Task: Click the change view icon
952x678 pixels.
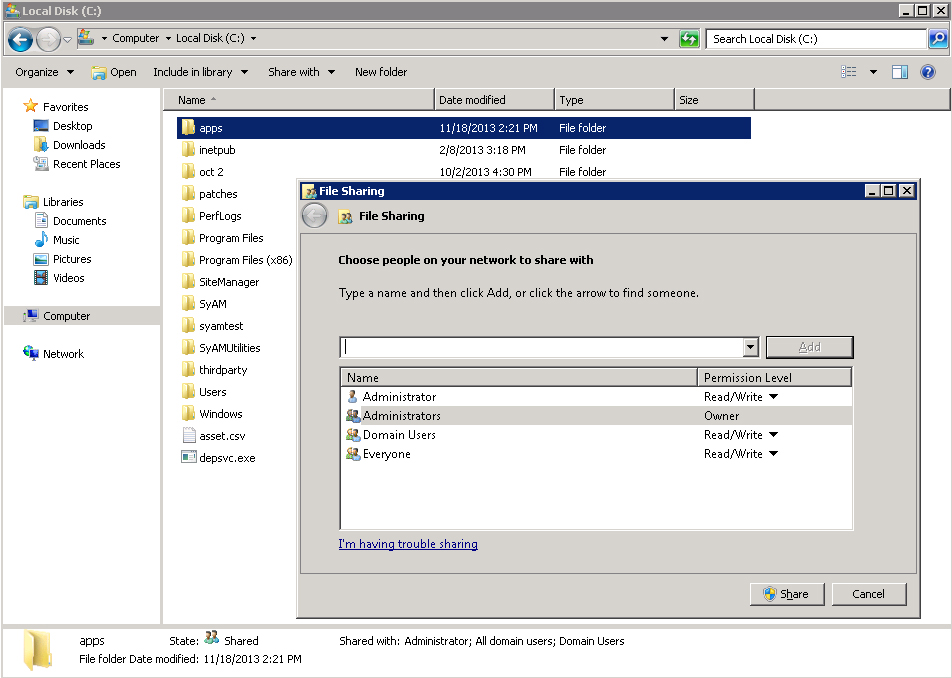Action: [849, 72]
